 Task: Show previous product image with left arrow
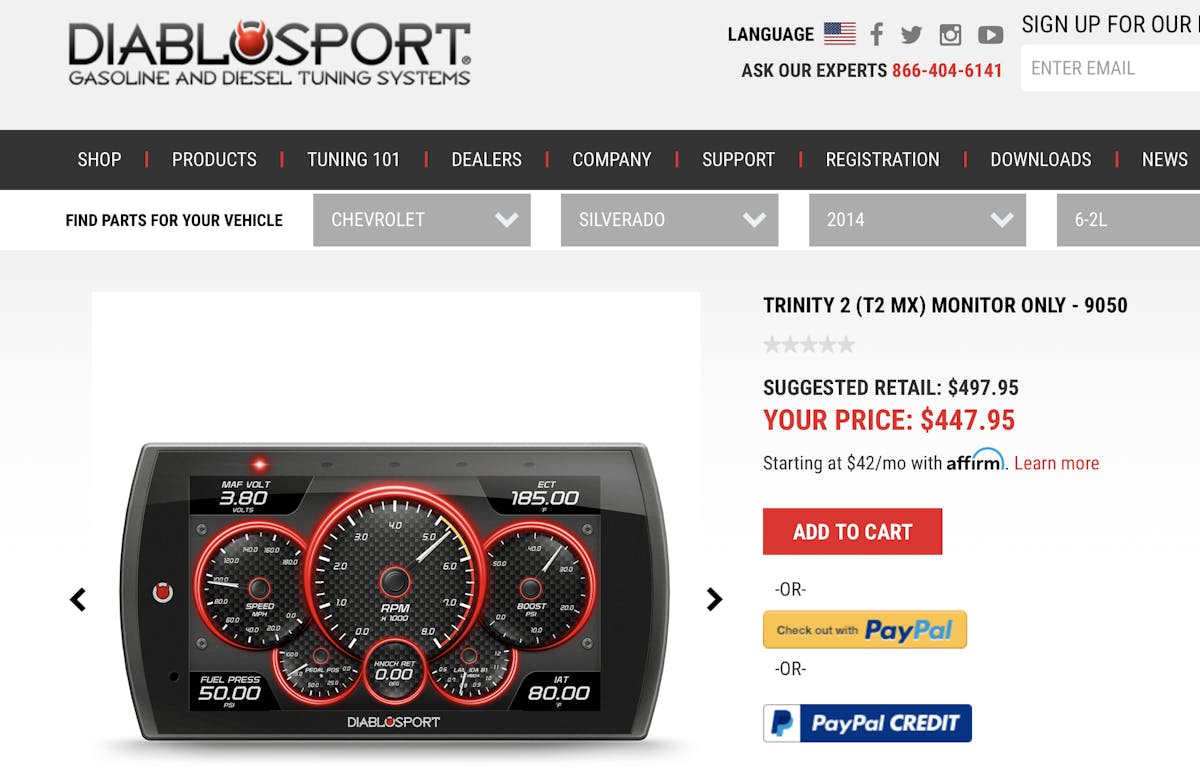78,599
